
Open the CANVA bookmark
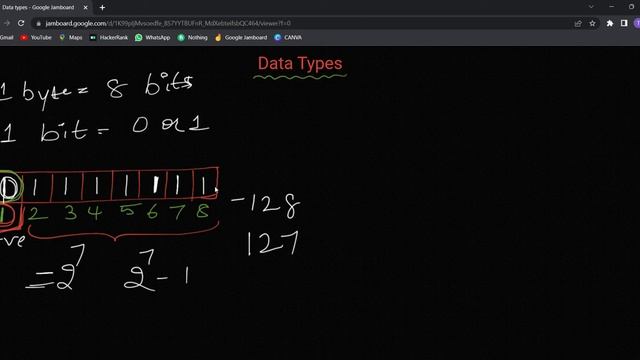[288, 38]
